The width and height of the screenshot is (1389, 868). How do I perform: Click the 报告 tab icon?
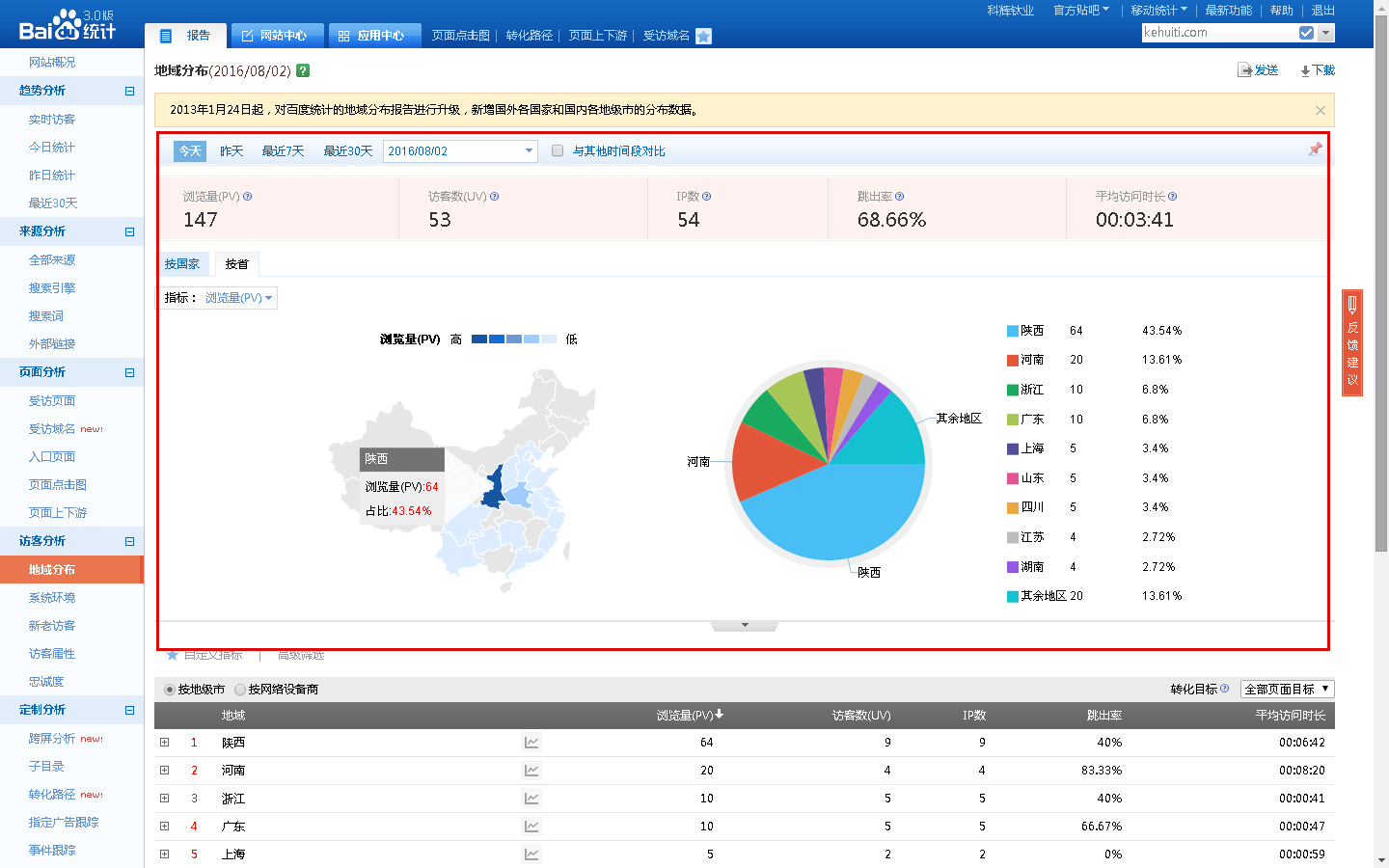click(166, 36)
